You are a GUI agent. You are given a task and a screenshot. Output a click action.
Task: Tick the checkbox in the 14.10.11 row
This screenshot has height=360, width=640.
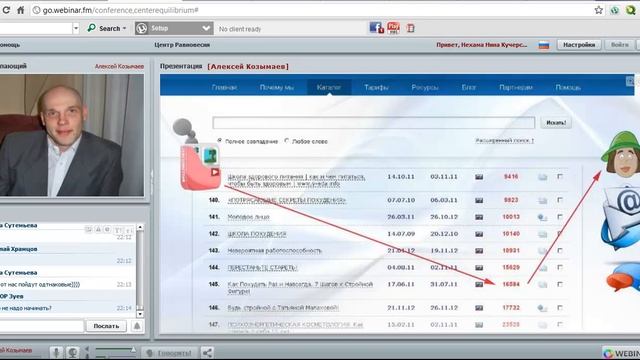560,176
